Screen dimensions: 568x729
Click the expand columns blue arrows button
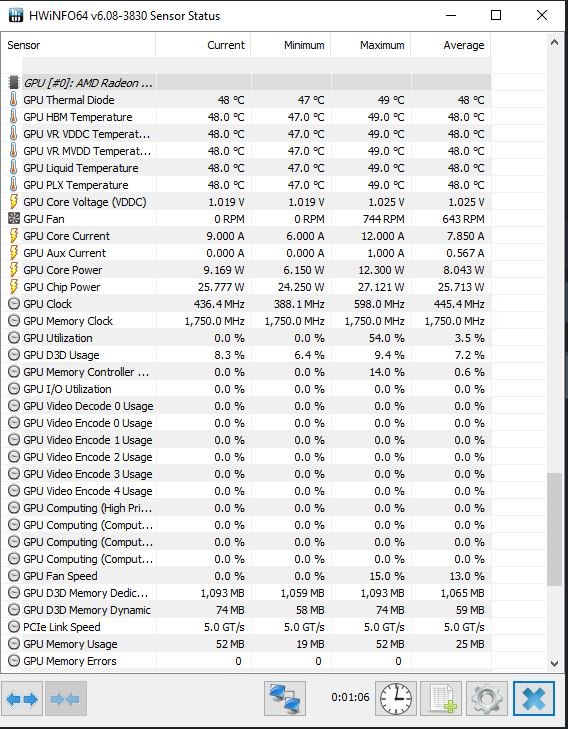click(x=22, y=698)
